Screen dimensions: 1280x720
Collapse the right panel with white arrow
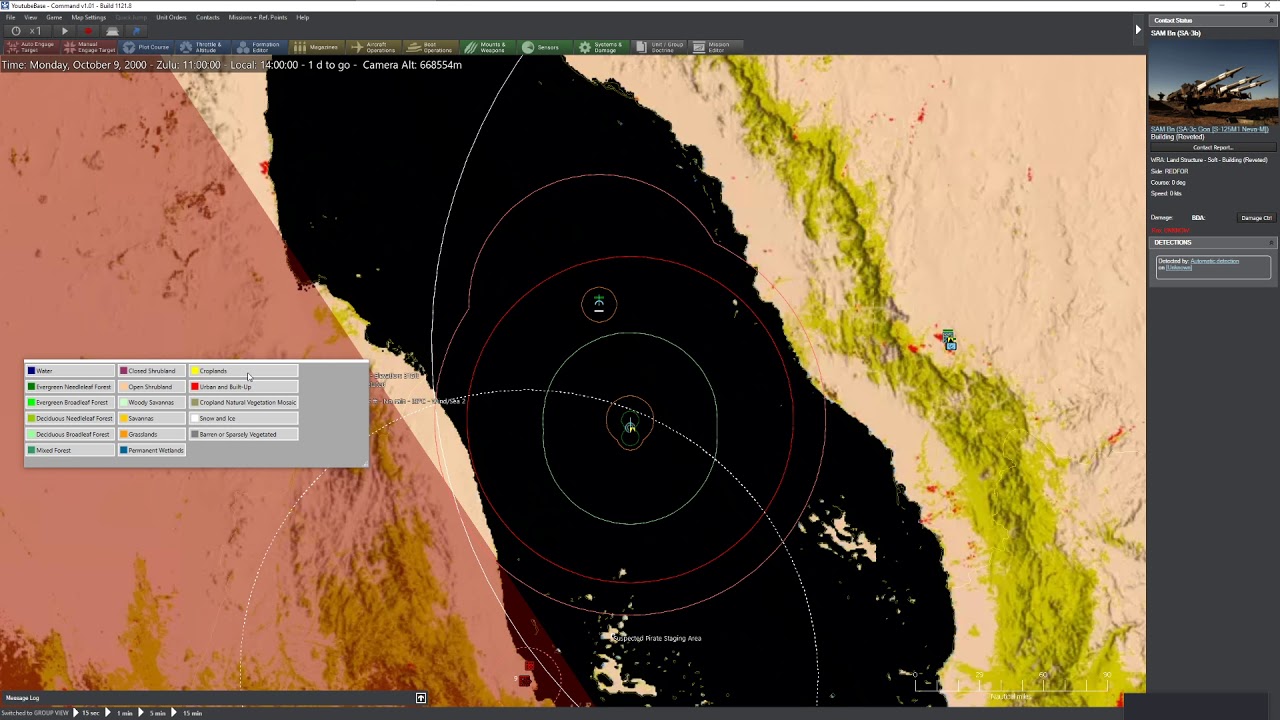tap(1138, 30)
